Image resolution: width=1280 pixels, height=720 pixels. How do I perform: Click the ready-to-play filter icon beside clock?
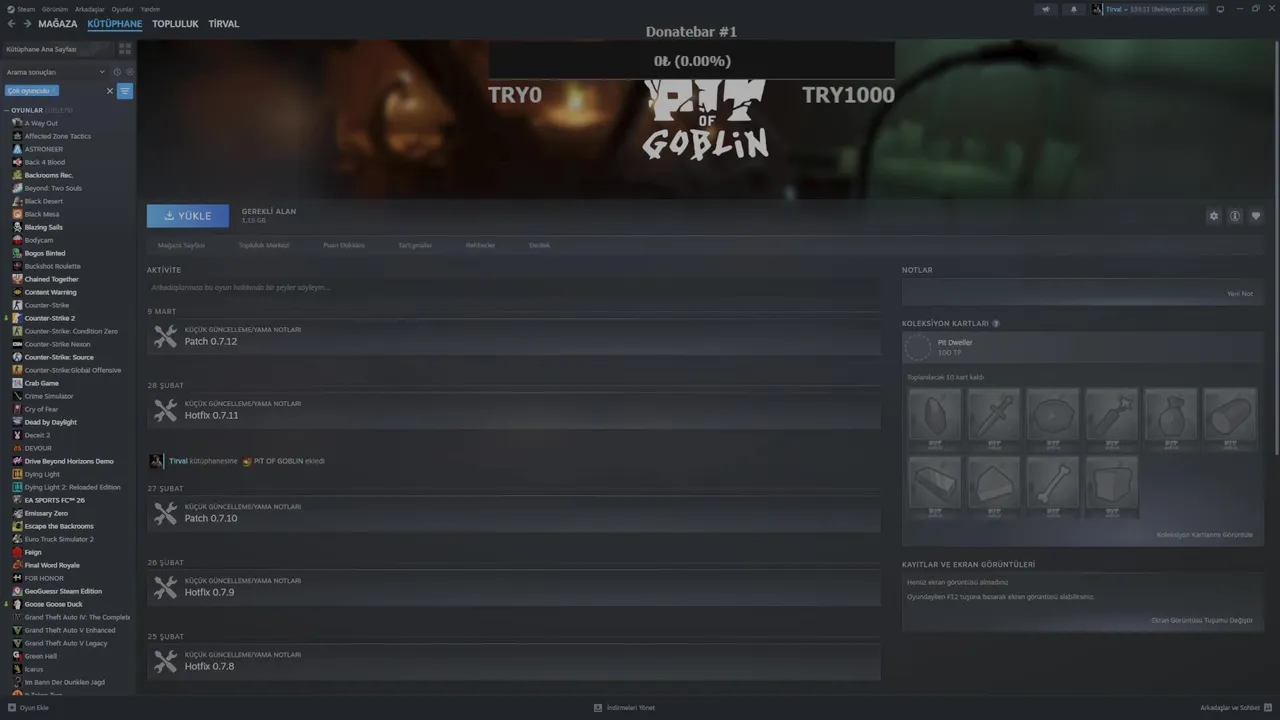129,72
